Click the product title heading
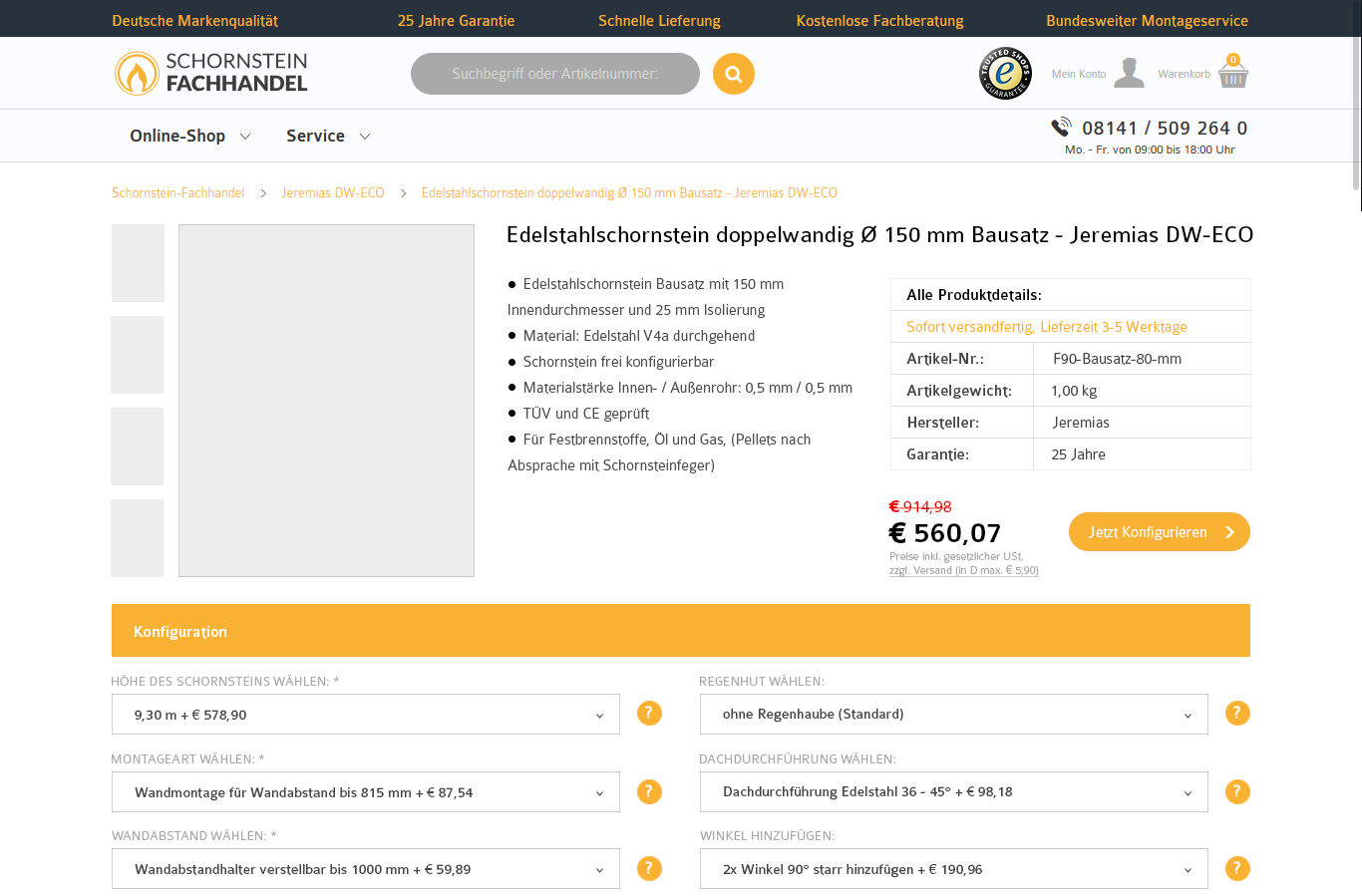 (x=879, y=235)
